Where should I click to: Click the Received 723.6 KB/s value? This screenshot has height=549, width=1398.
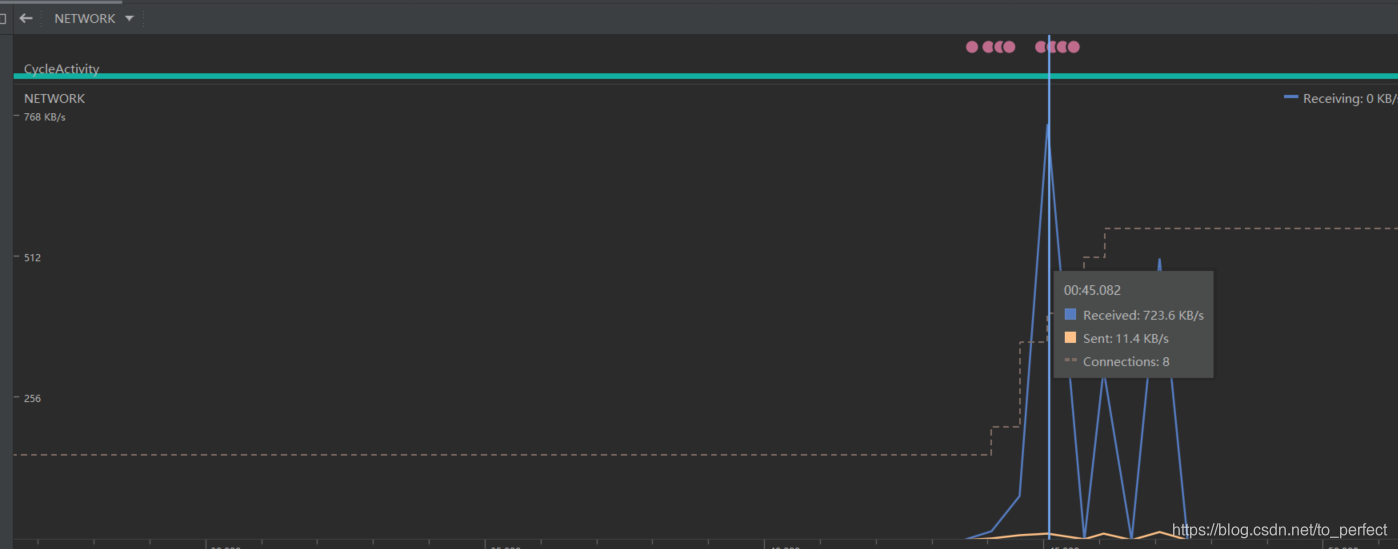coord(1143,315)
